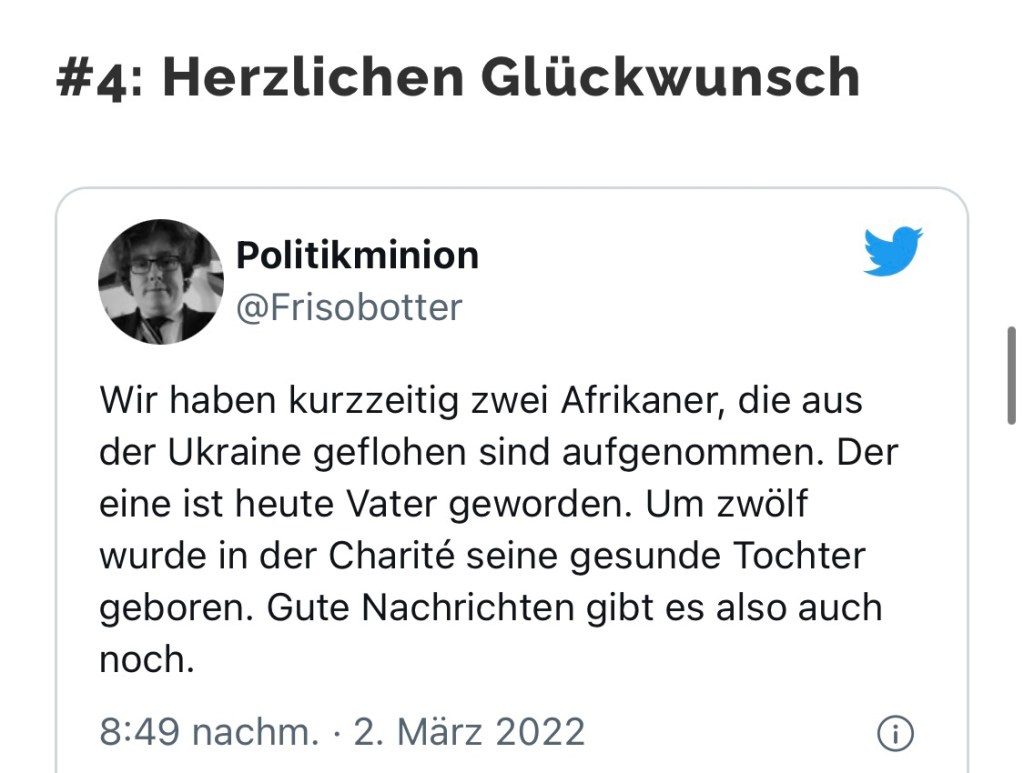Click the Politikminion profile picture
The height and width of the screenshot is (773, 1024).
(160, 282)
